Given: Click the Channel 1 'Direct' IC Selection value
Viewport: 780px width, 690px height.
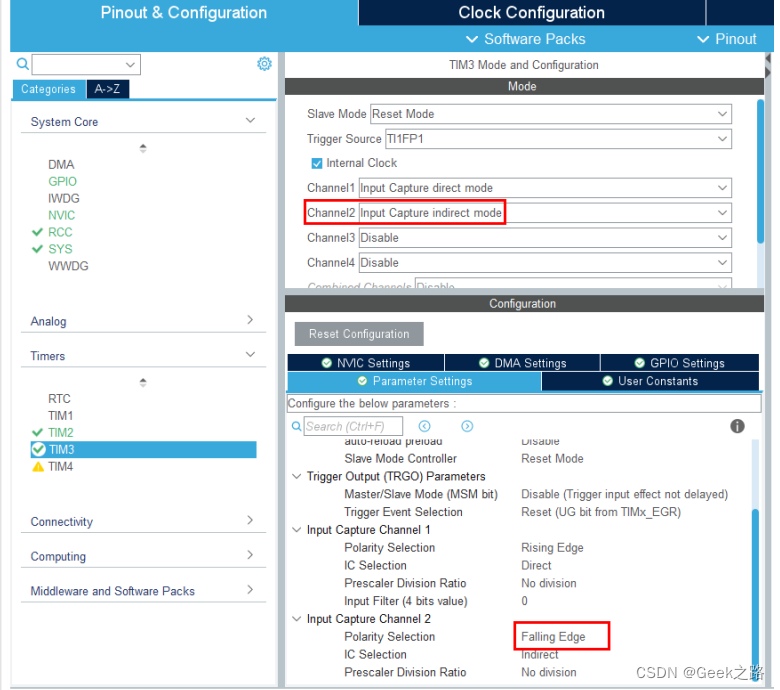Looking at the screenshot, I should (536, 566).
